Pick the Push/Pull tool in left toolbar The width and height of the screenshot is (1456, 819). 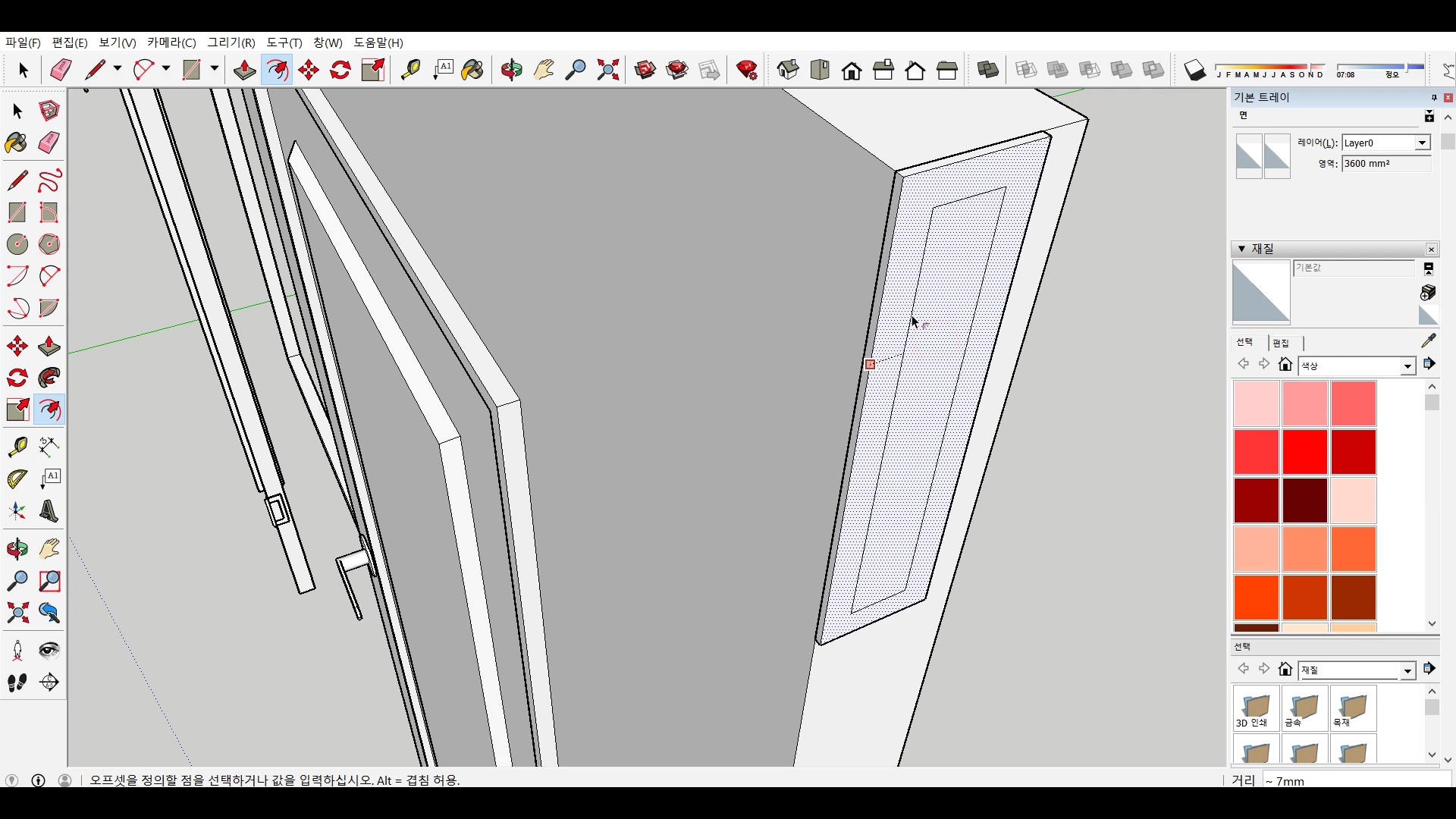coord(49,347)
